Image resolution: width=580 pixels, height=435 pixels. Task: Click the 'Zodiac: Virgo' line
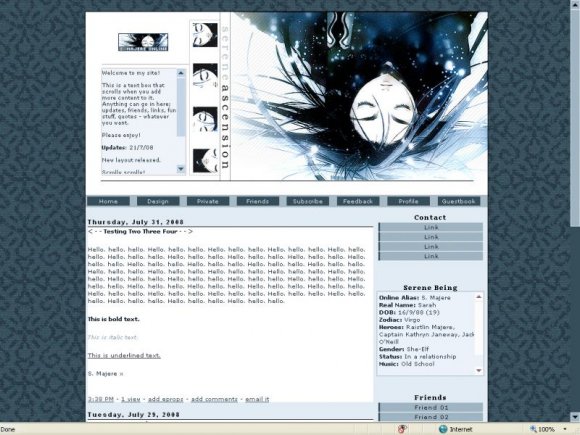399,320
